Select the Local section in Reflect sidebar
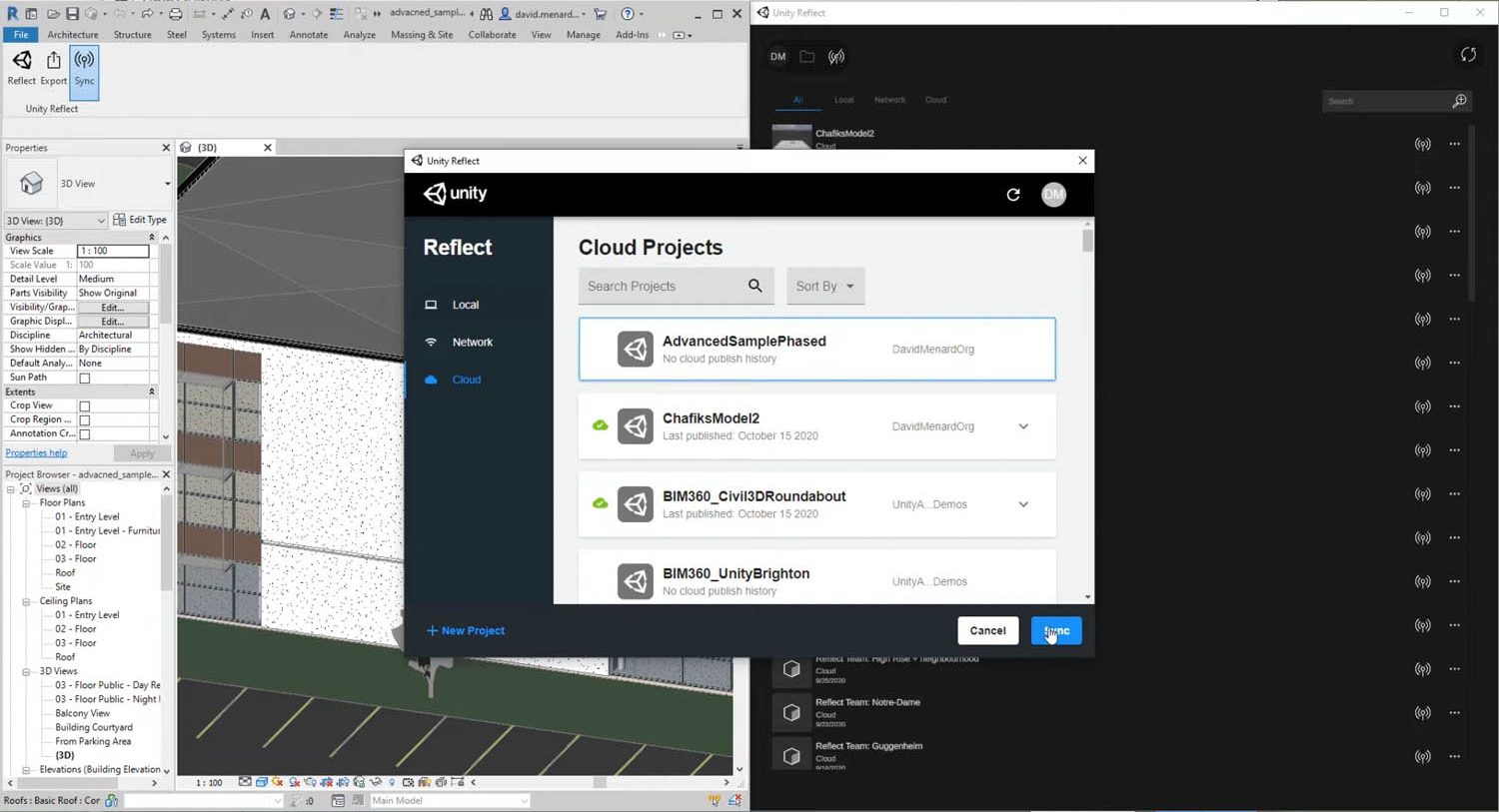 (466, 305)
